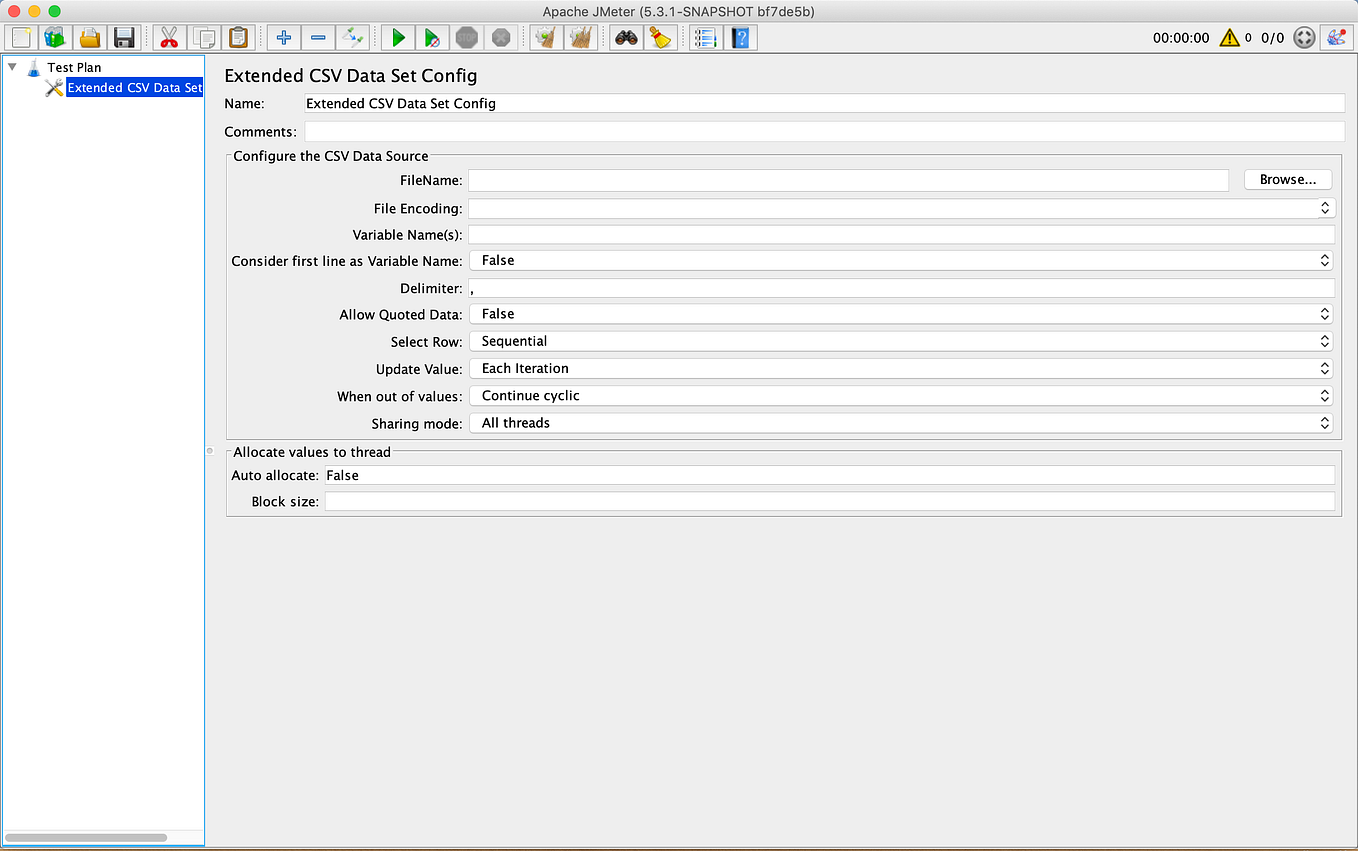Open the Sharing mode dropdown
Viewport: 1358px width, 851px height.
coord(1324,422)
